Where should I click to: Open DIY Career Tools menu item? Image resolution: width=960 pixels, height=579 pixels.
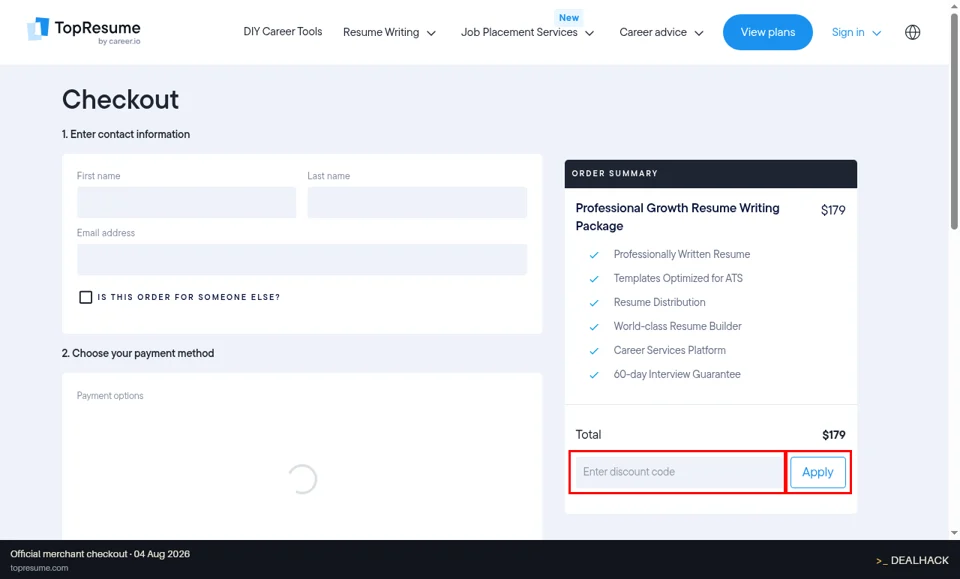coord(283,31)
